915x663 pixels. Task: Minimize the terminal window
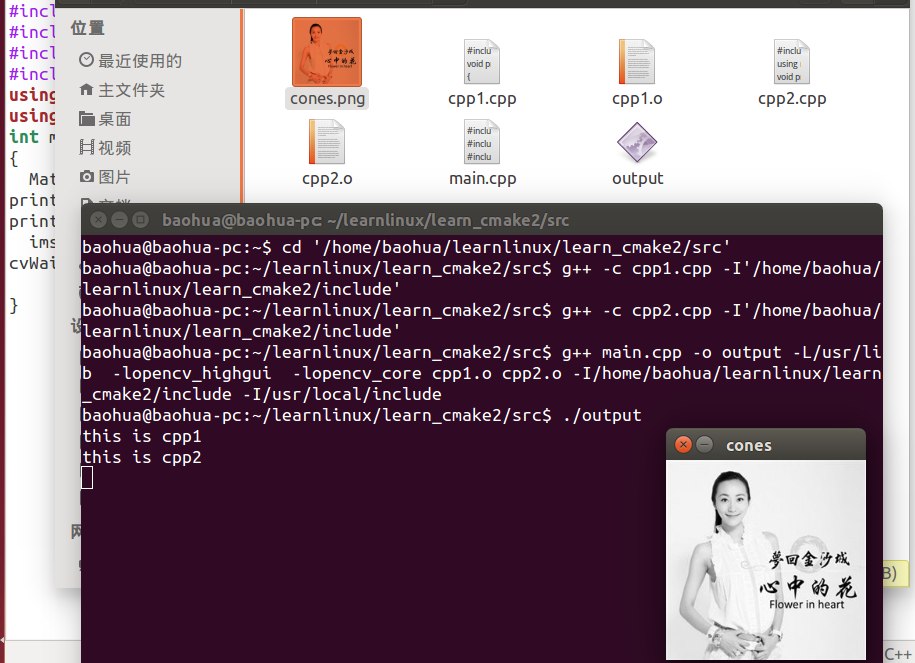tap(120, 220)
